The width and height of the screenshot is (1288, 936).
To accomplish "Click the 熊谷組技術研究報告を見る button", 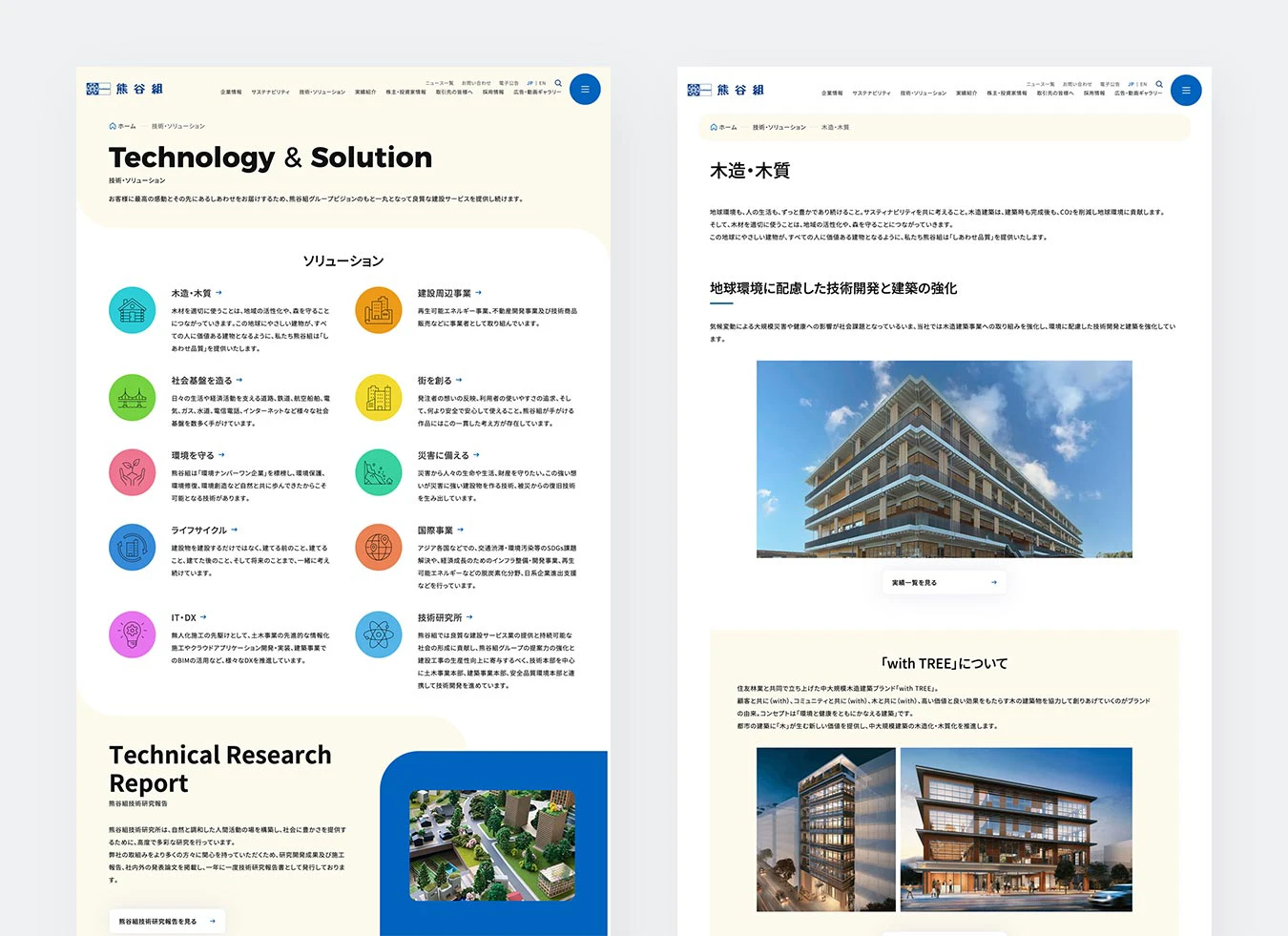I will [167, 921].
